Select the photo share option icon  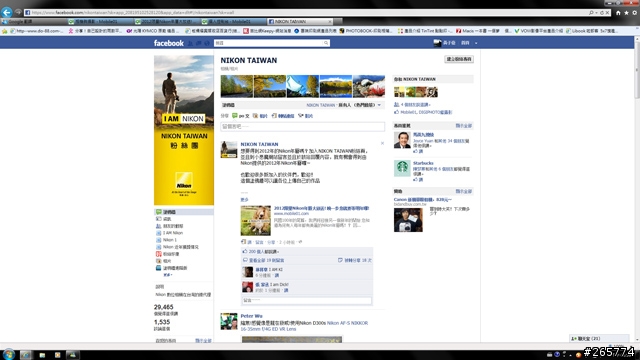[255, 116]
